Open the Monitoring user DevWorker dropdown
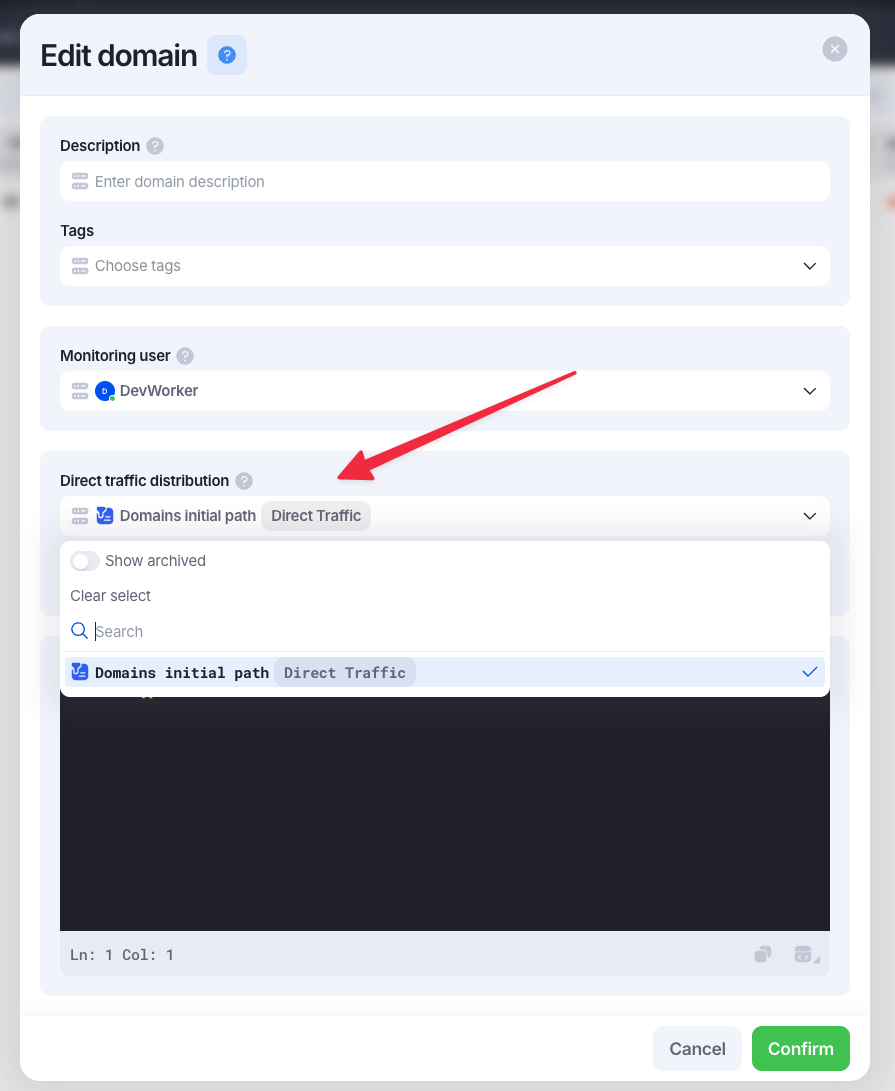Screen dimensions: 895x1091 445,391
